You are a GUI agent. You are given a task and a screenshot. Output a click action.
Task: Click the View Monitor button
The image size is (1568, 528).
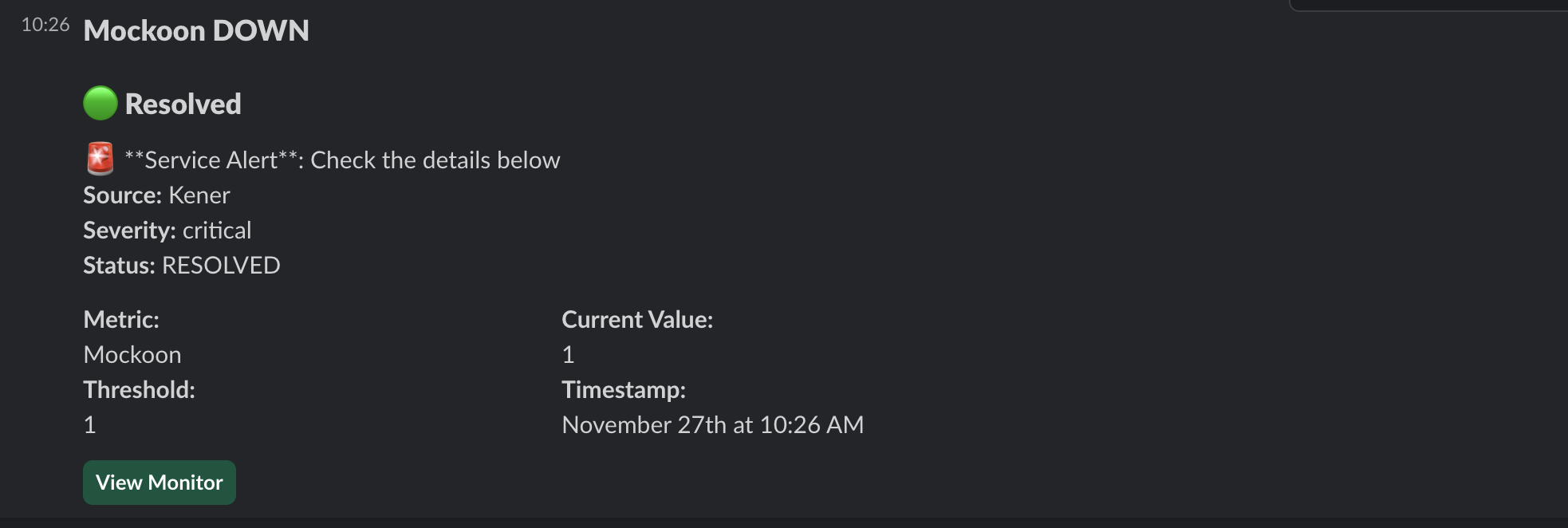160,483
